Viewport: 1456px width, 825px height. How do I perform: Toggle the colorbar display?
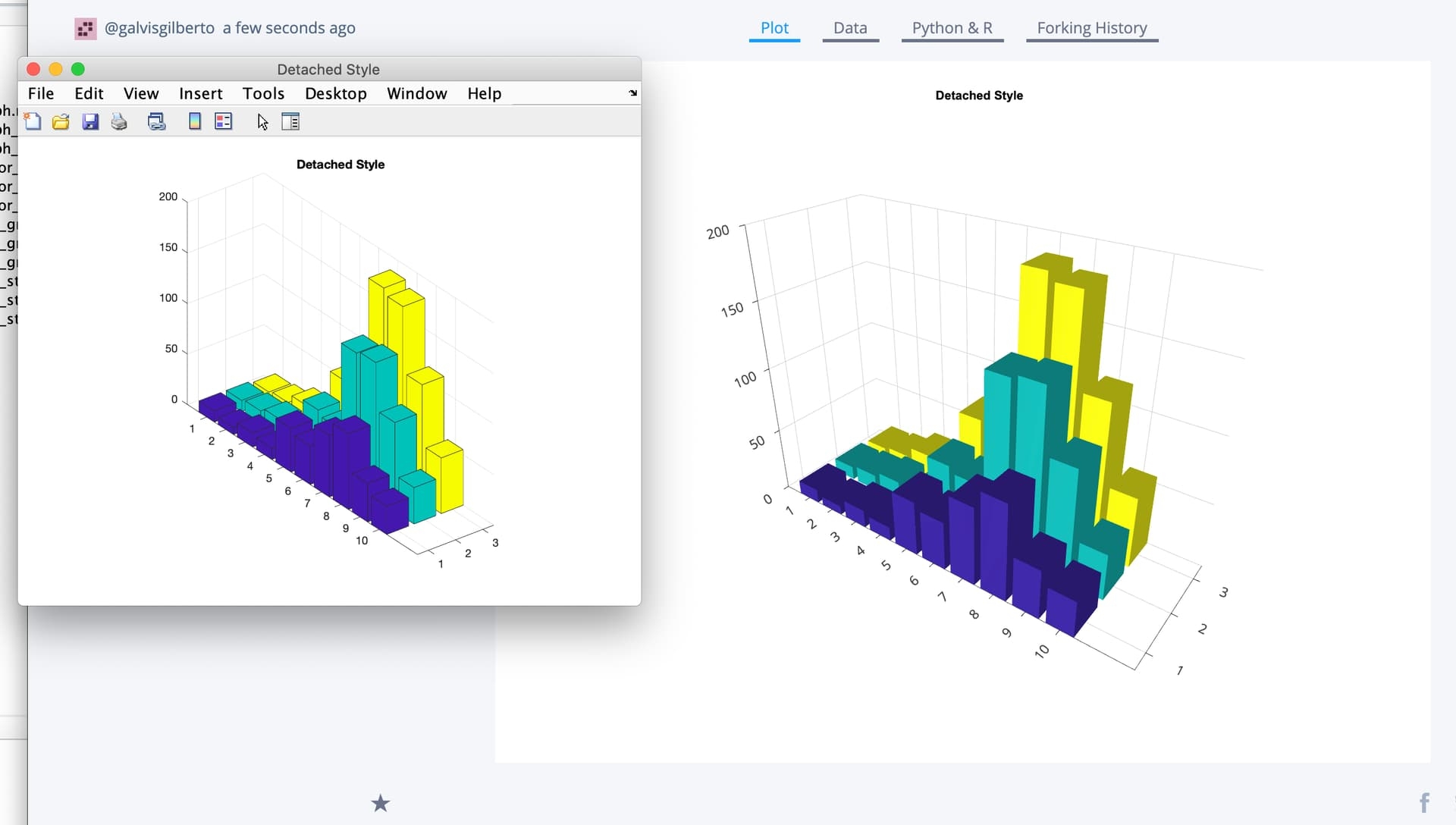click(195, 121)
